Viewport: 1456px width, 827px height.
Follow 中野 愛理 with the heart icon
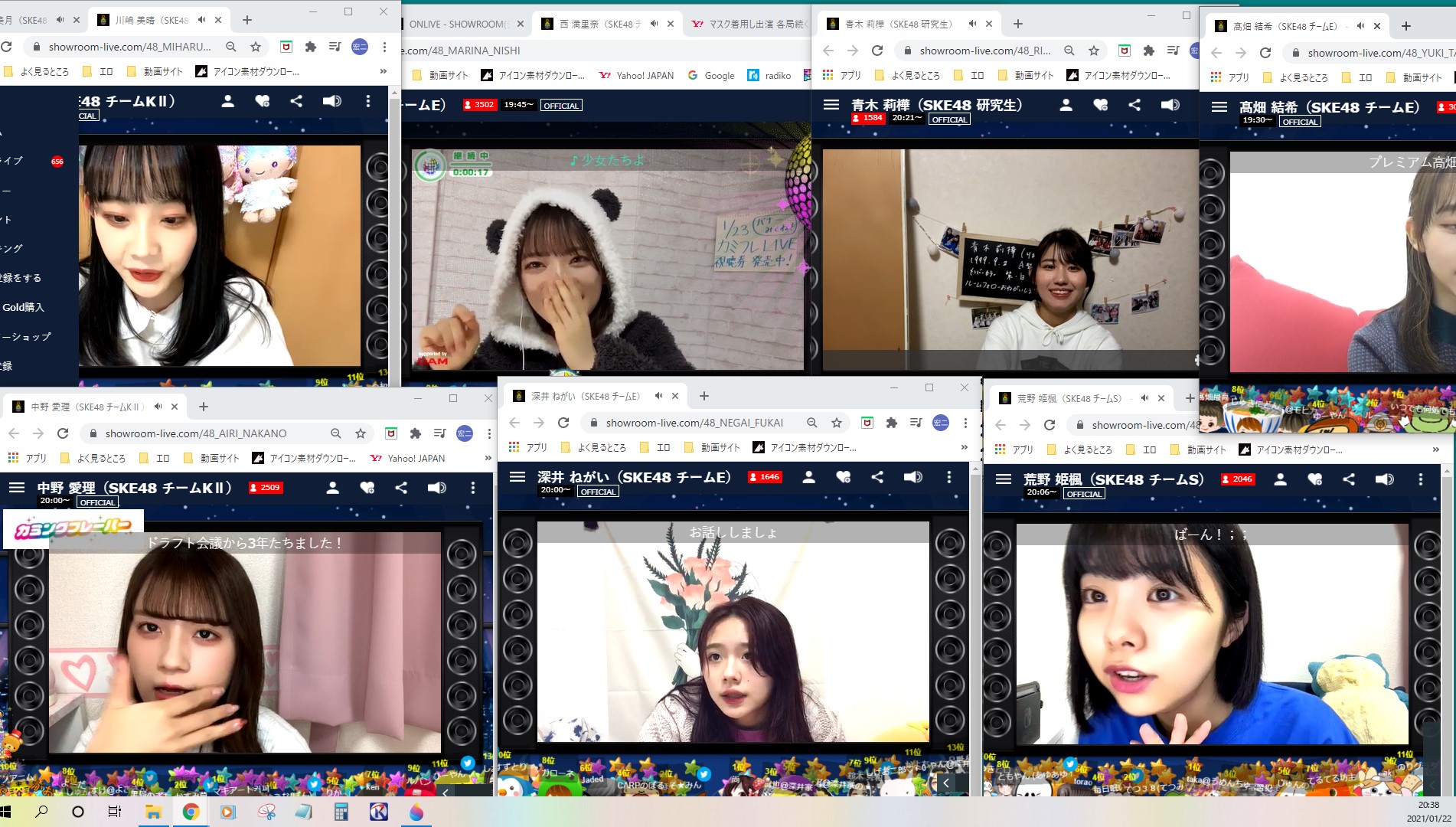[x=367, y=488]
